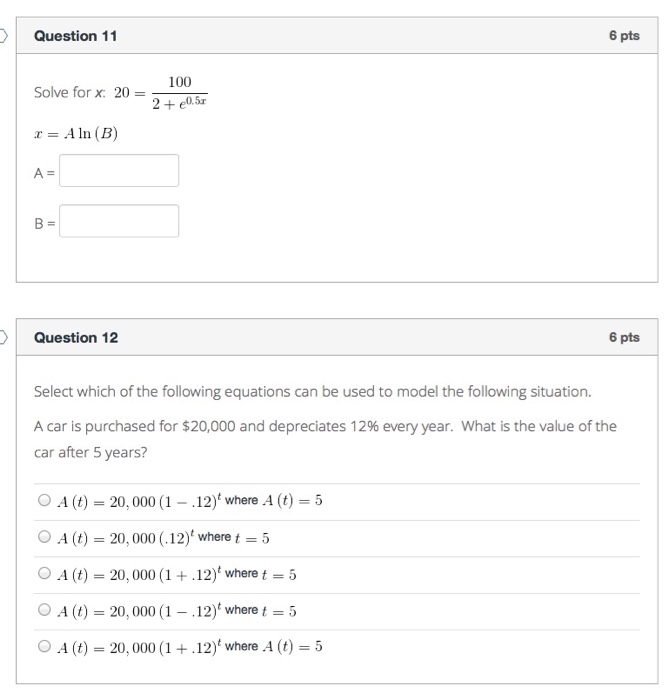Click the 'B =' label
This screenshot has height=700, width=669.
(x=43, y=222)
